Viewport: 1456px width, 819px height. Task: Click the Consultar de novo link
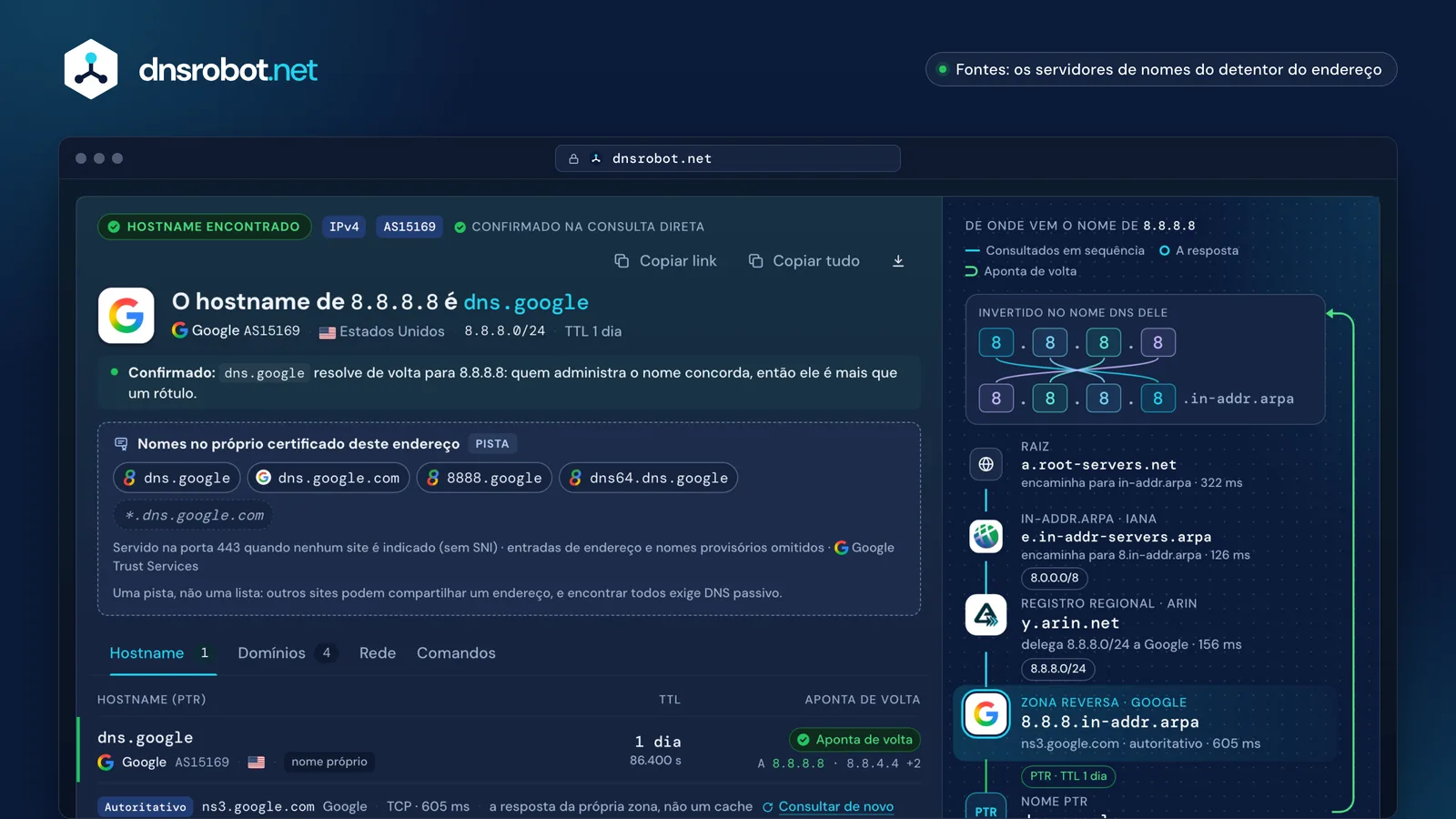tap(835, 807)
